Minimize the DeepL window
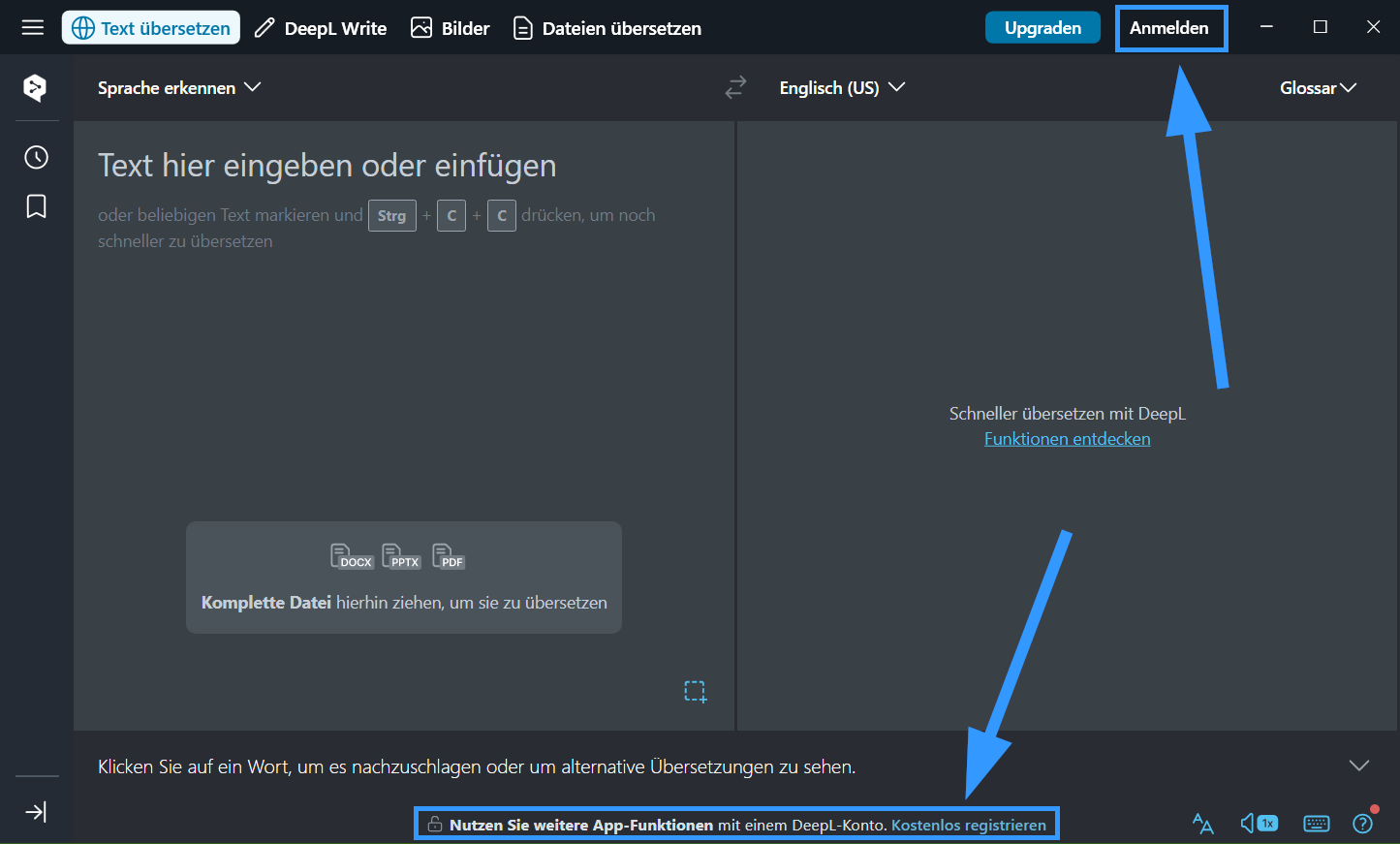 (x=1266, y=27)
